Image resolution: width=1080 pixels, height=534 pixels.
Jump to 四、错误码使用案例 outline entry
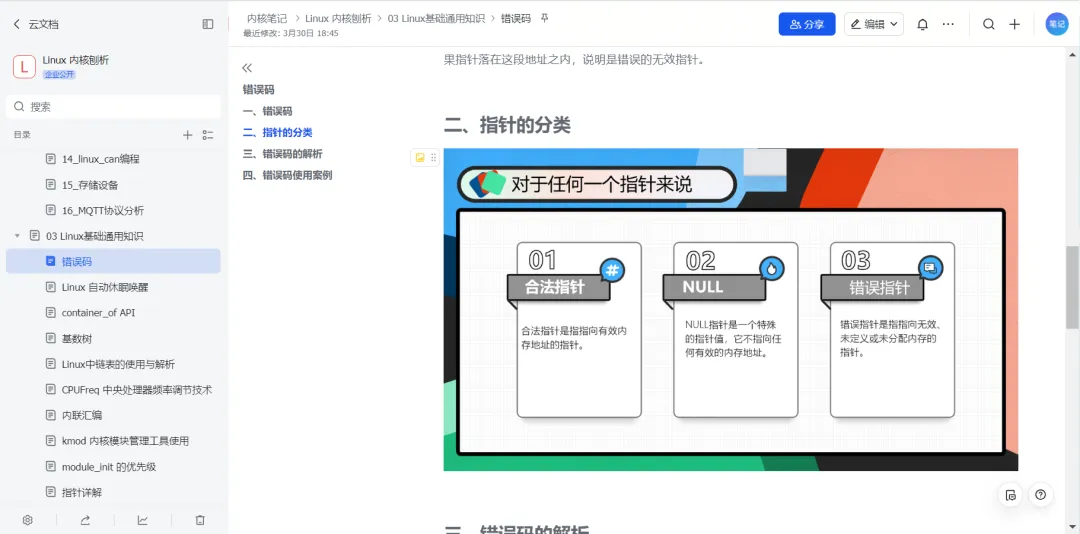287,175
